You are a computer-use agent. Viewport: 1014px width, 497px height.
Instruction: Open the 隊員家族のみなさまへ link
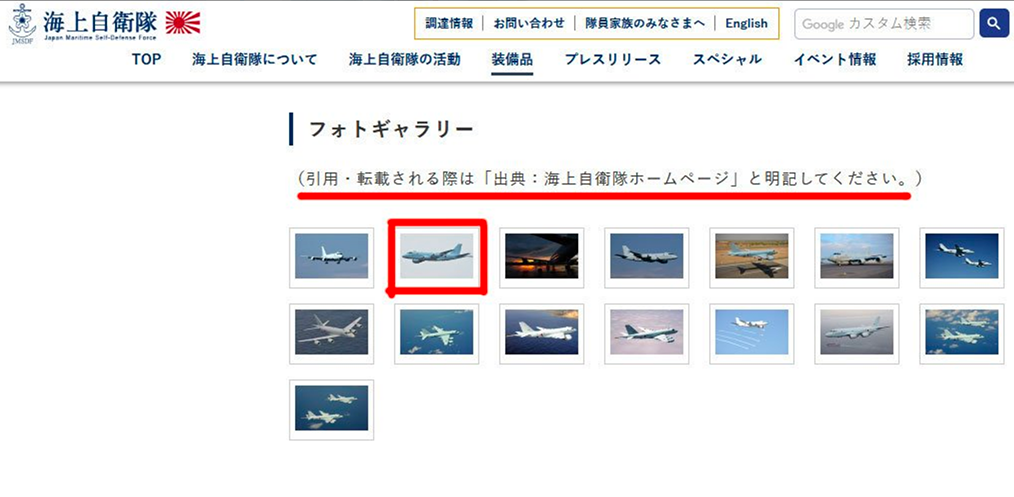645,24
